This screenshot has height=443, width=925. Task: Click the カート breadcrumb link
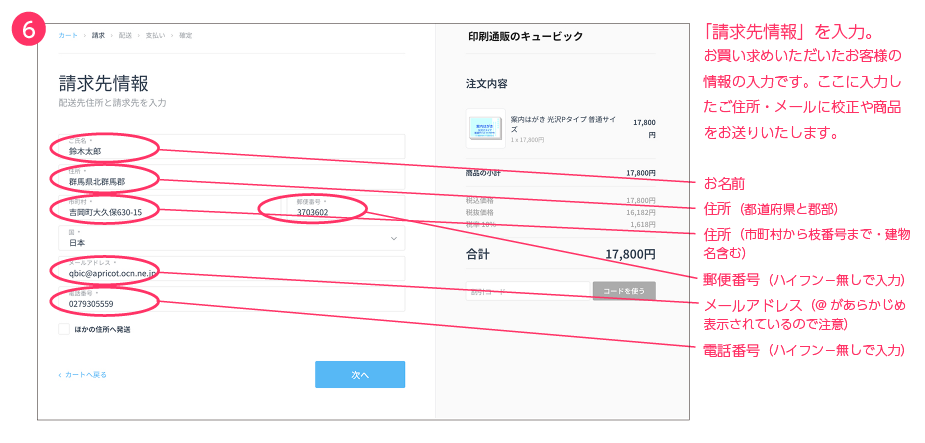(68, 35)
